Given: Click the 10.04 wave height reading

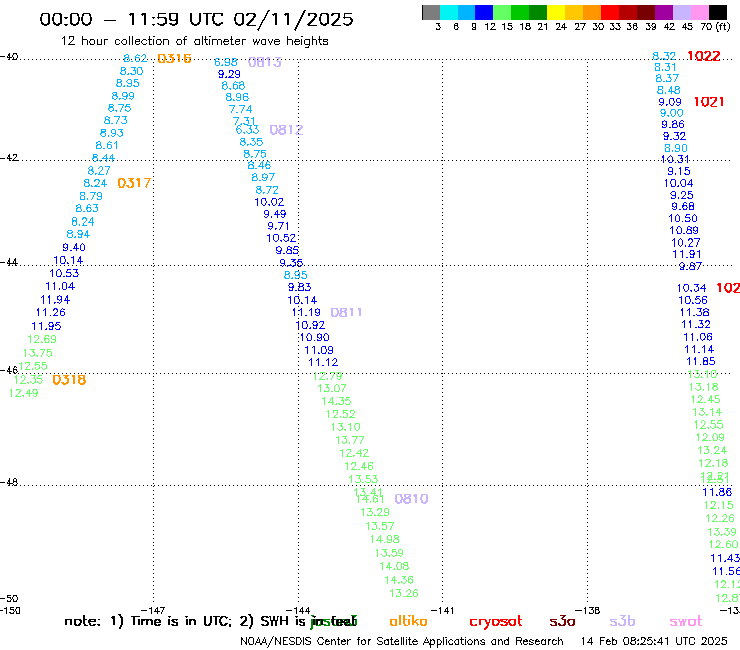Looking at the screenshot, I should click(678, 184).
